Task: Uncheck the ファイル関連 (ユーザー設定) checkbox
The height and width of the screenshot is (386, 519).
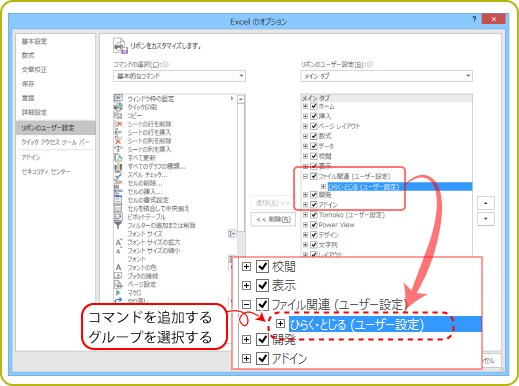Action: coord(313,176)
